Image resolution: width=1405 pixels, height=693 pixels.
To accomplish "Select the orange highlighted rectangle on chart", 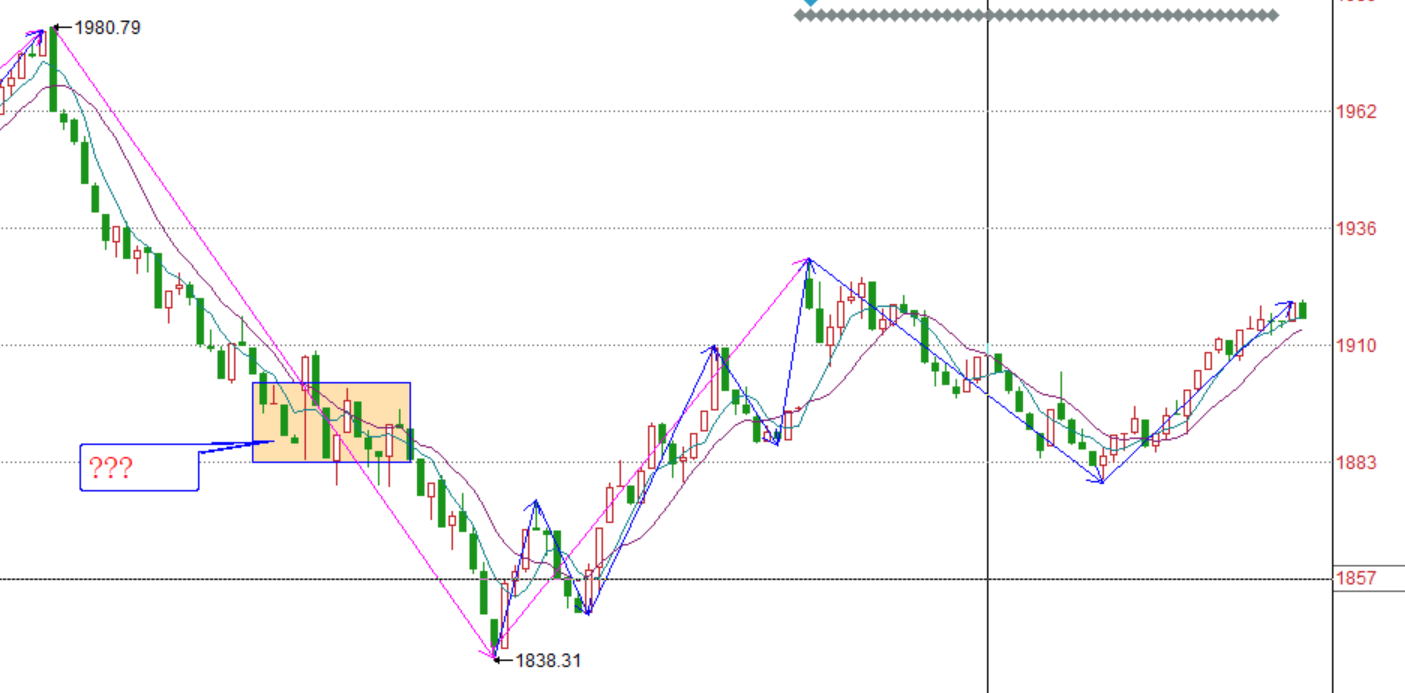I will tap(331, 422).
